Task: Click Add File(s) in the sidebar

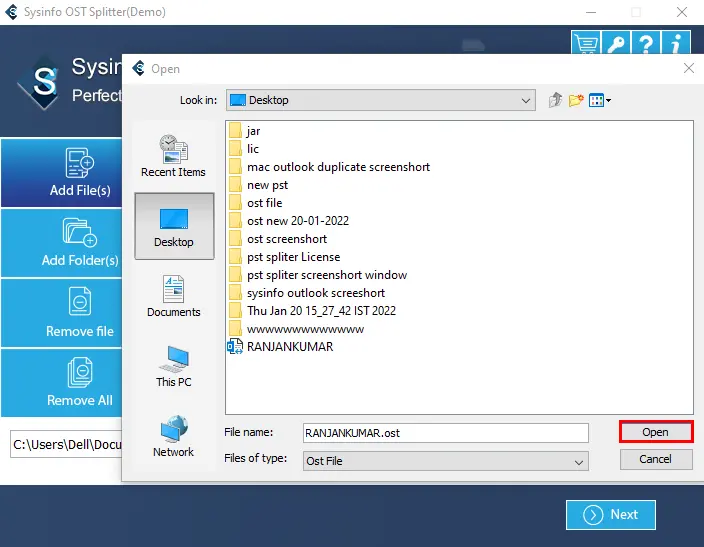Action: [x=62, y=173]
